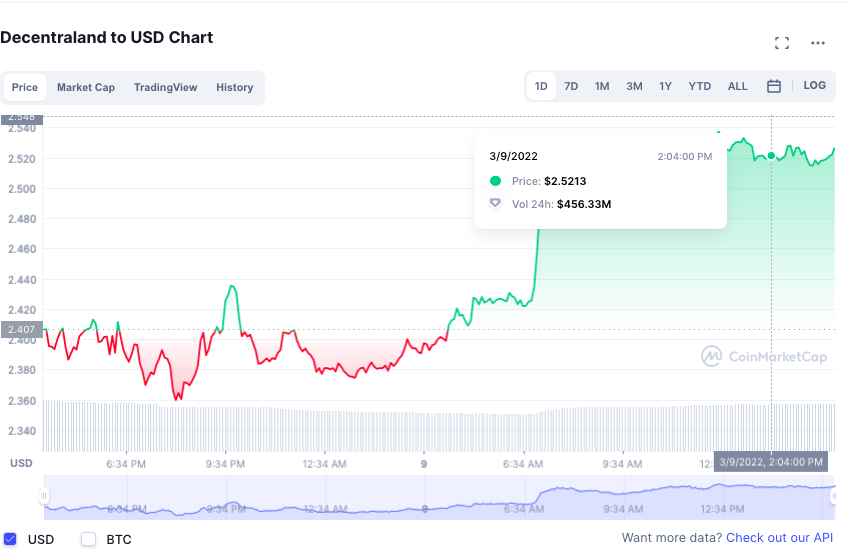Click the '3/9/2022, 2:04:00 PM' axis label
848x549 pixels.
point(771,462)
